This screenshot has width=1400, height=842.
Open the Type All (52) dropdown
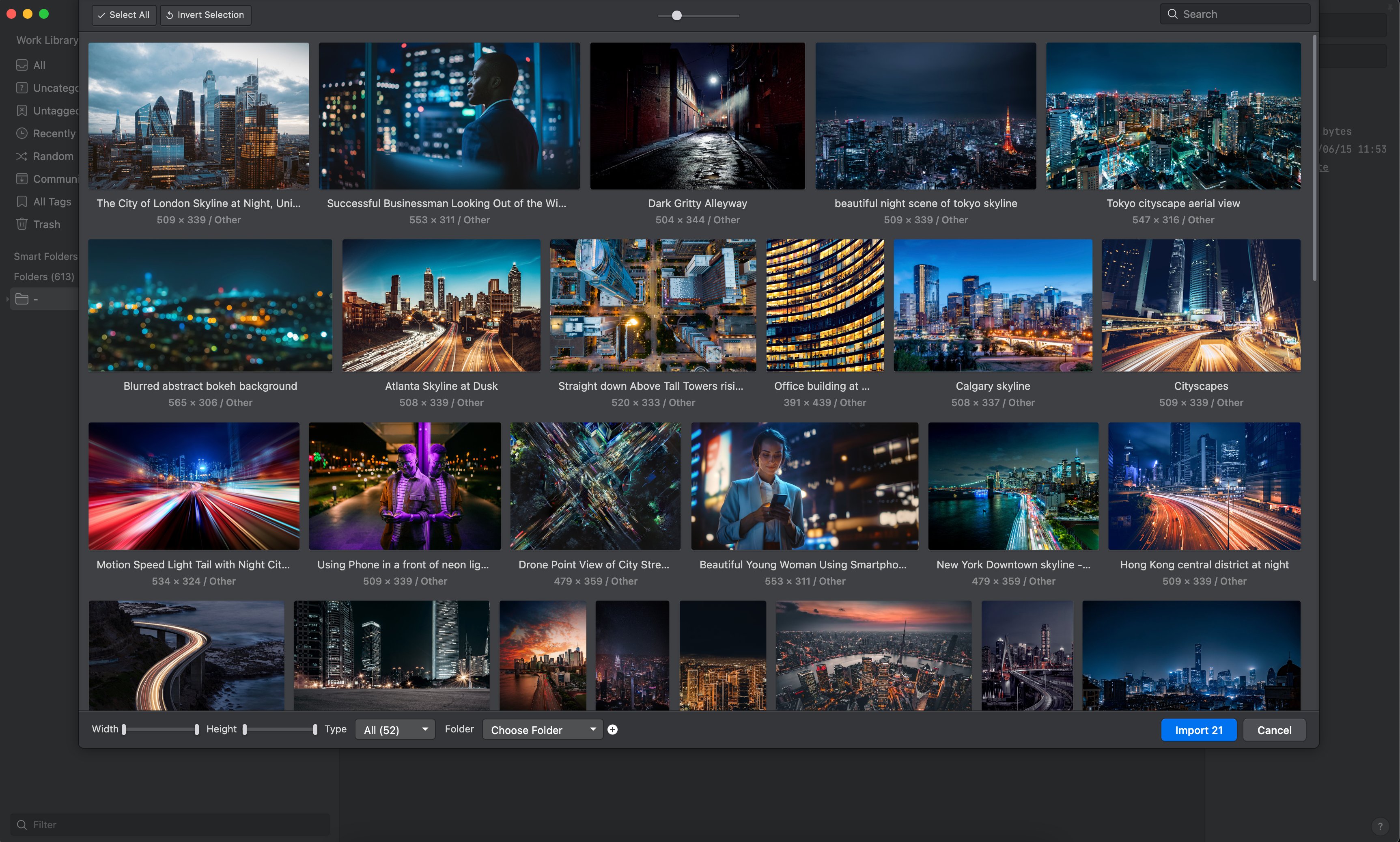coord(395,730)
